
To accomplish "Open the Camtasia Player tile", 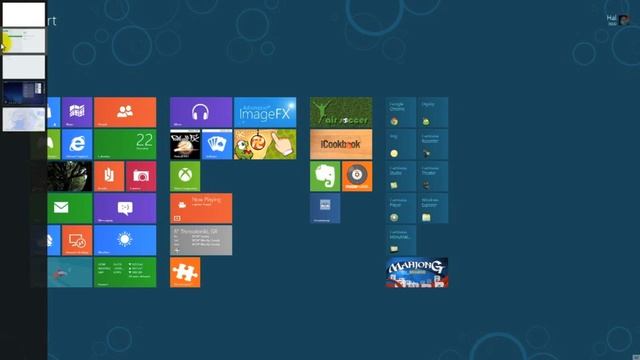I will 401,208.
